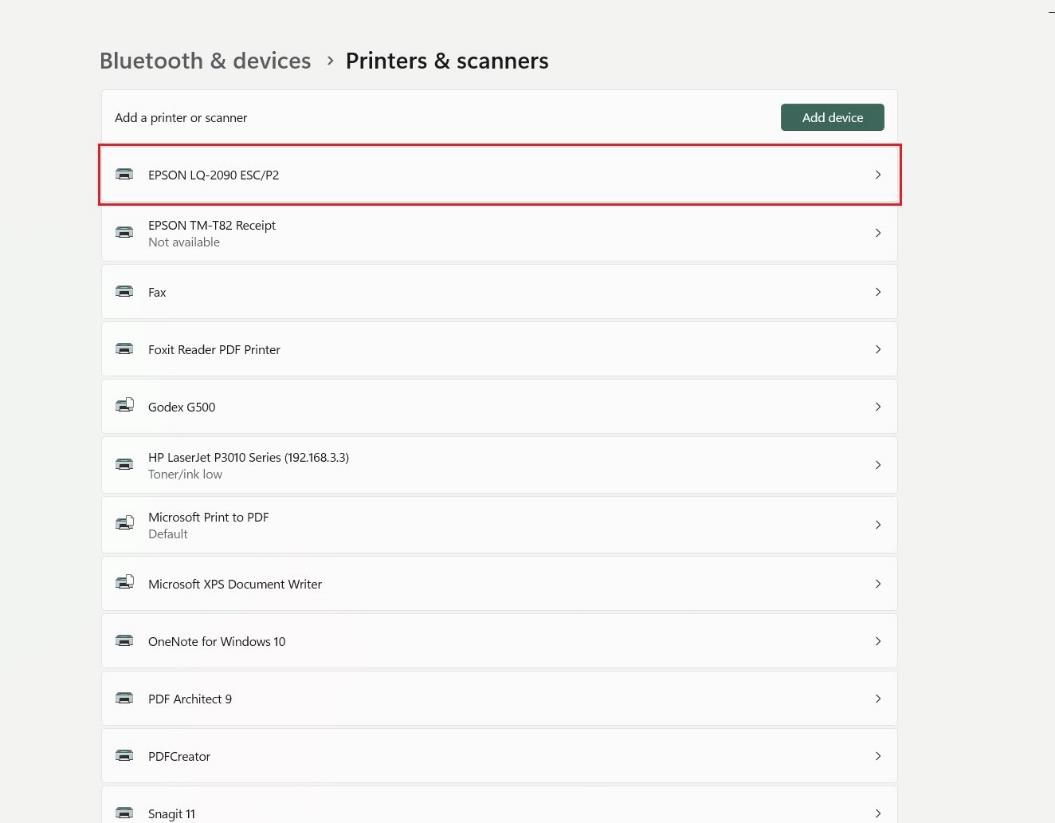Expand the EPSON LQ-2090 ESC/P2 chevron arrow
This screenshot has height=823, width=1055.
coord(878,175)
